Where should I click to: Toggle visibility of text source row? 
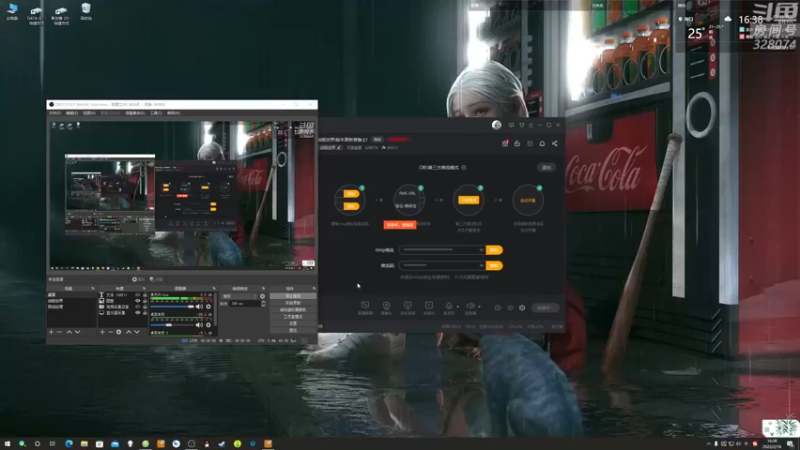tap(137, 295)
